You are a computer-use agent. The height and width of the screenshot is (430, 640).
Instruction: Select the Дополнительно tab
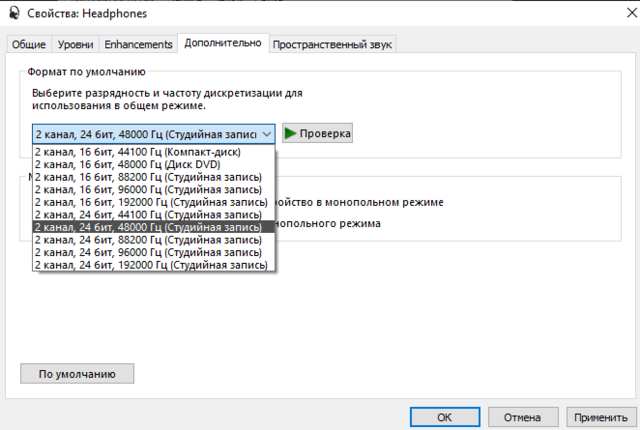point(222,43)
